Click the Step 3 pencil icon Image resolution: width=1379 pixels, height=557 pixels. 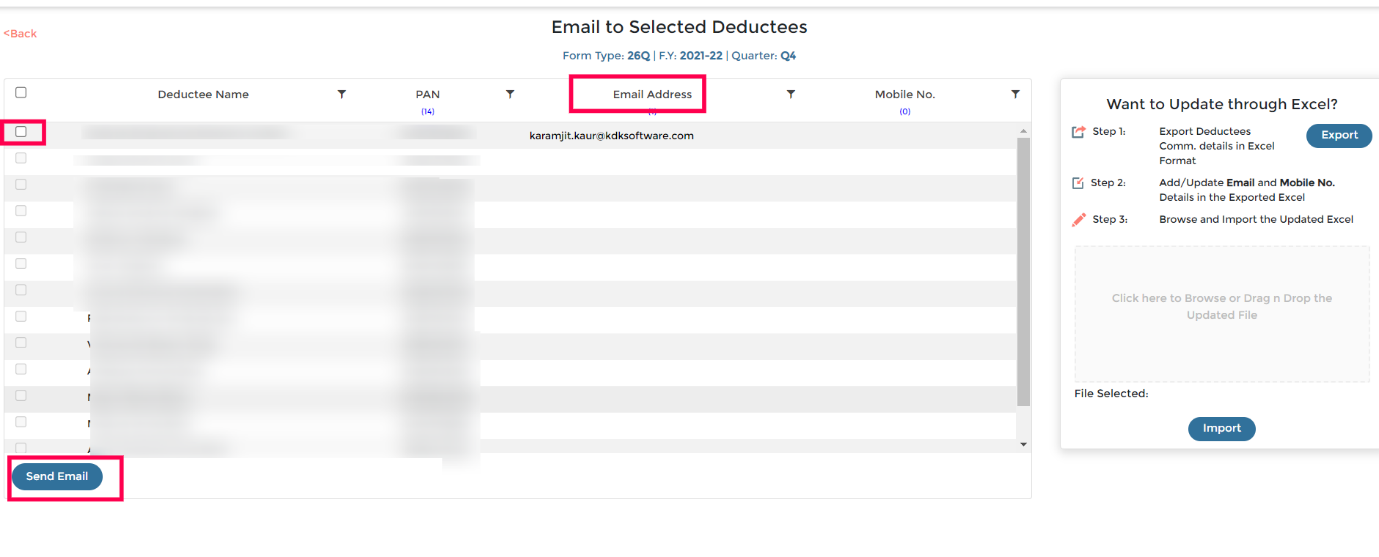(1078, 219)
